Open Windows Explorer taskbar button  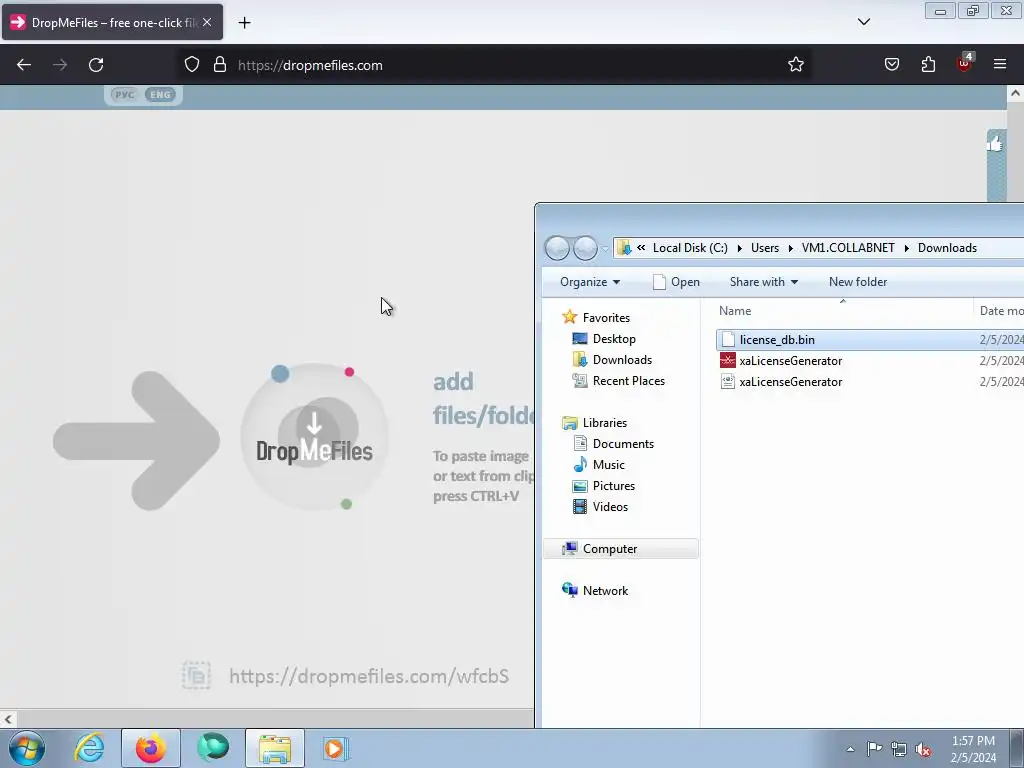(275, 748)
